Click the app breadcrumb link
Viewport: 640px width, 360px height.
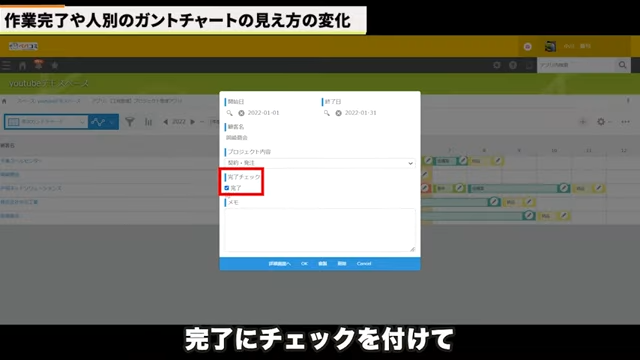(x=137, y=101)
